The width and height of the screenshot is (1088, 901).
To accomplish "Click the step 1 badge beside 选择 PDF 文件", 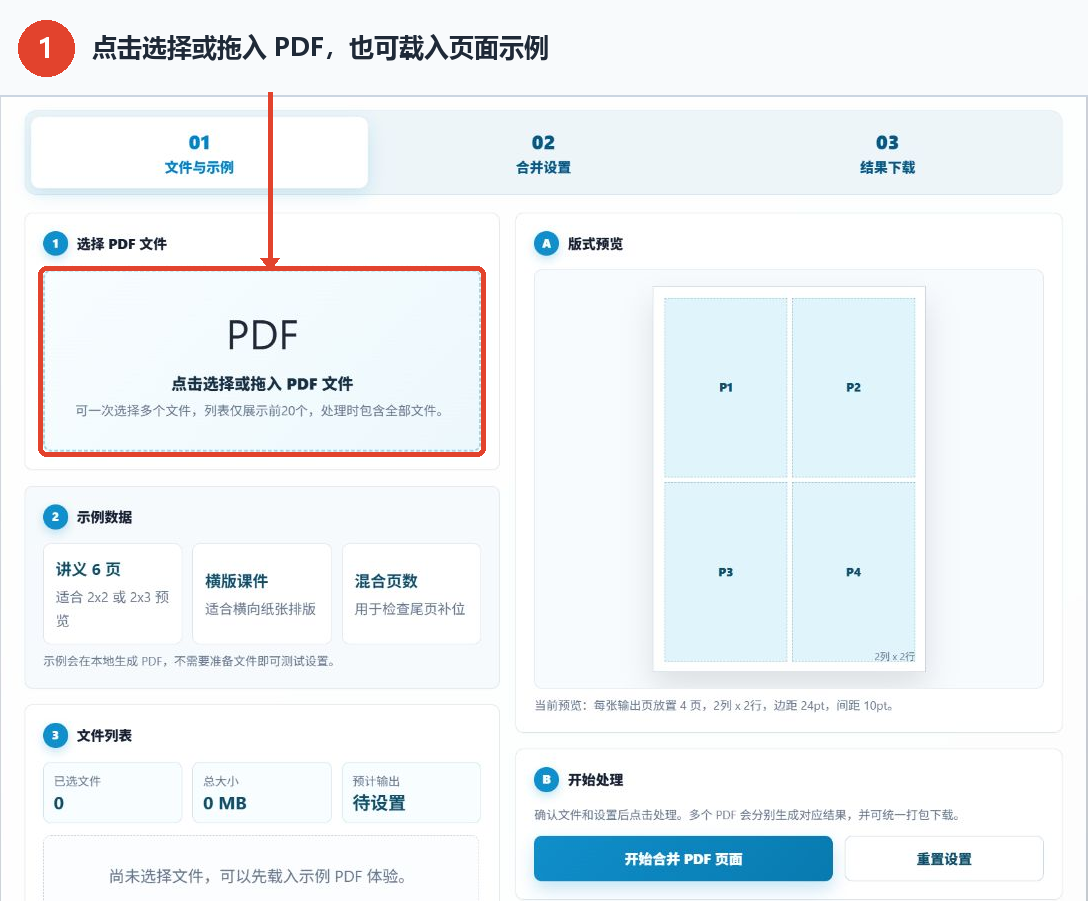I will click(x=56, y=244).
